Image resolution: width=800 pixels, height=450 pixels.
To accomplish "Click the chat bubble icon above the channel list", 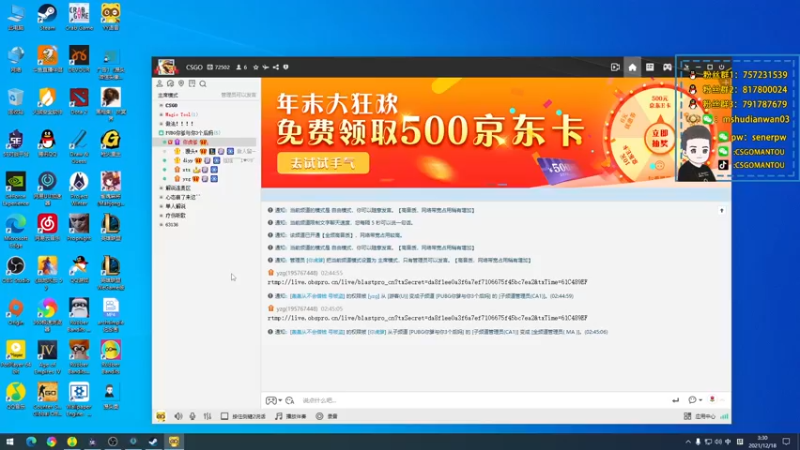I will (x=170, y=83).
